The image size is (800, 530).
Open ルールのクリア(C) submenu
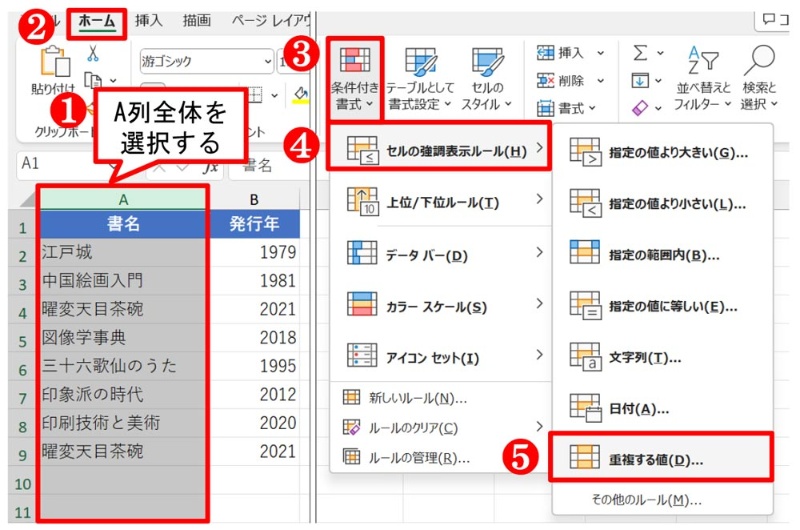coord(441,427)
